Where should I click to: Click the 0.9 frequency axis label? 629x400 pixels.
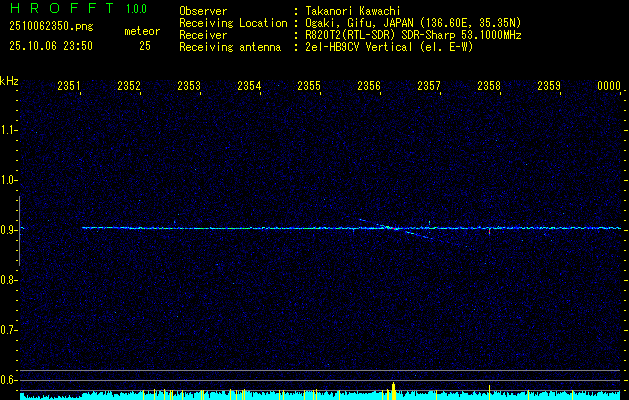(x=8, y=230)
